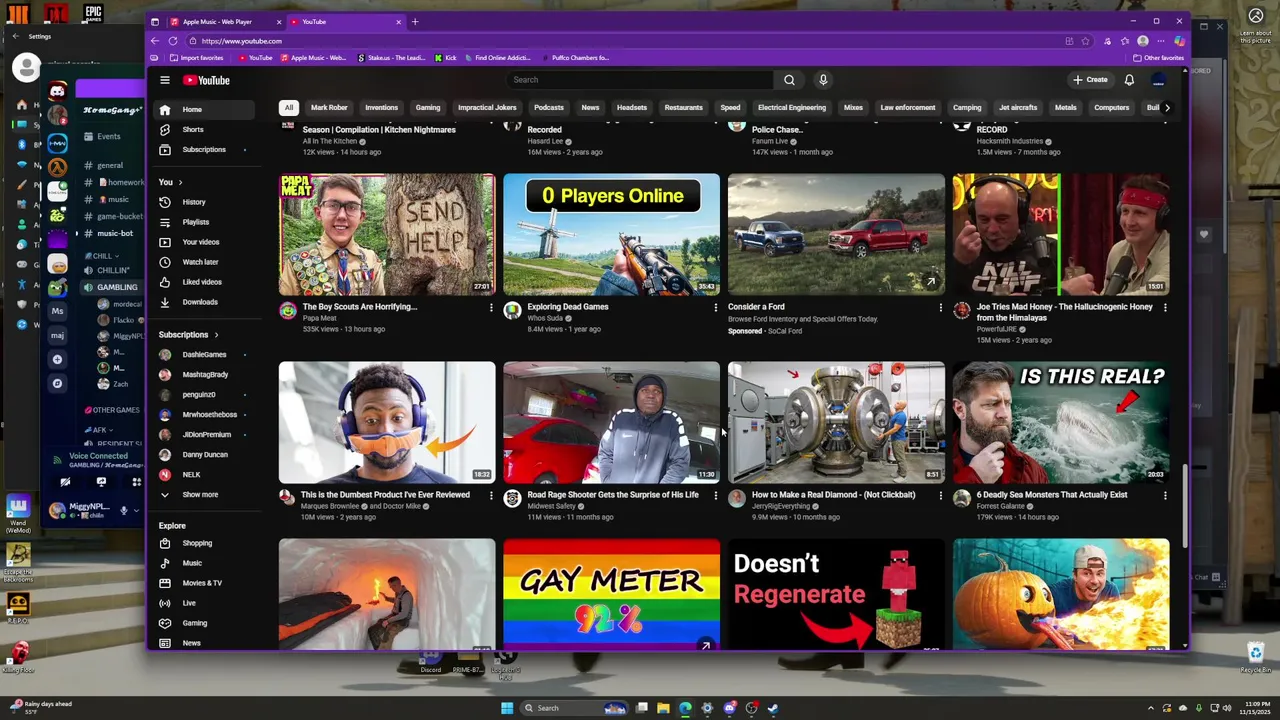Open YouTube notifications bell
This screenshot has height=720, width=1280.
click(x=1129, y=80)
